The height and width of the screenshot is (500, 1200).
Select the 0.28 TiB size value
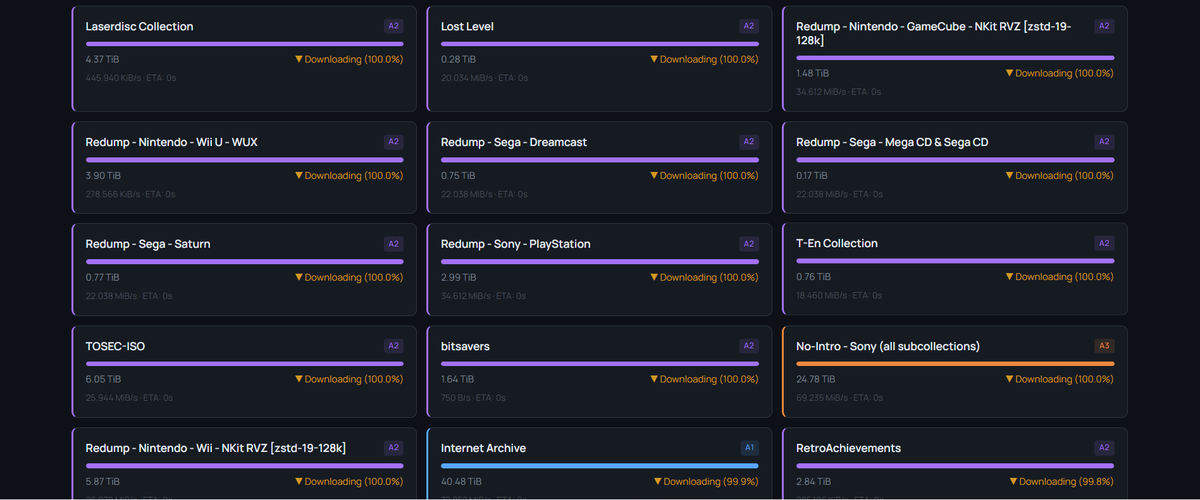(458, 60)
